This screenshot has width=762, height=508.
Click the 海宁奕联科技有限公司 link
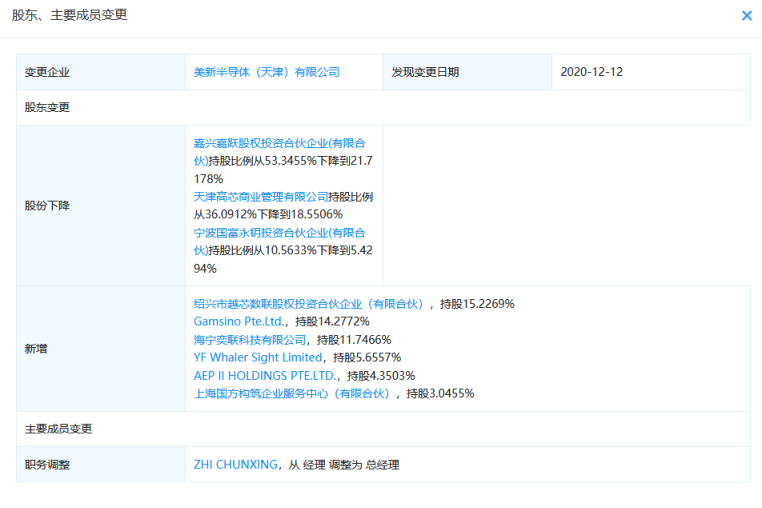(x=250, y=340)
